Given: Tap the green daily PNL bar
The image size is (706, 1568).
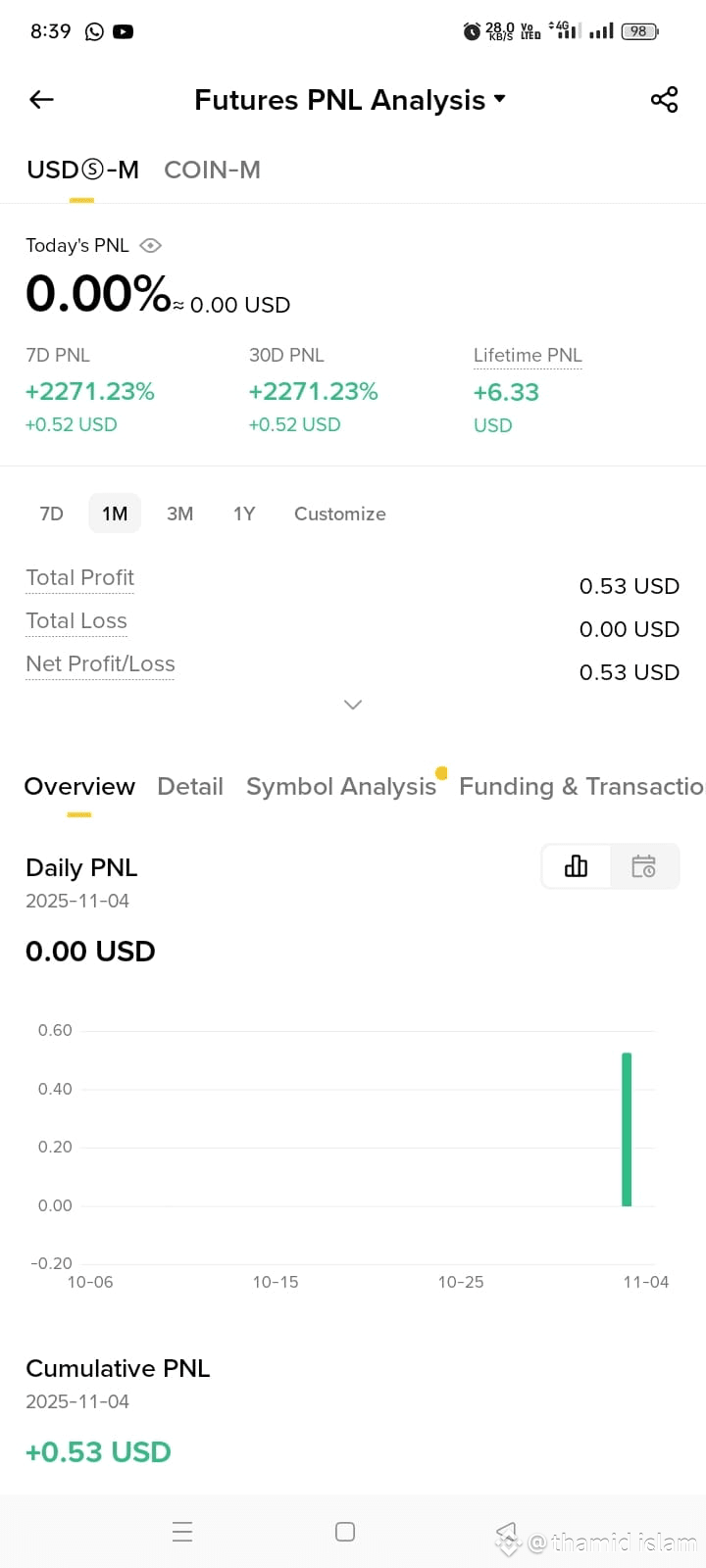Looking at the screenshot, I should pos(627,1129).
